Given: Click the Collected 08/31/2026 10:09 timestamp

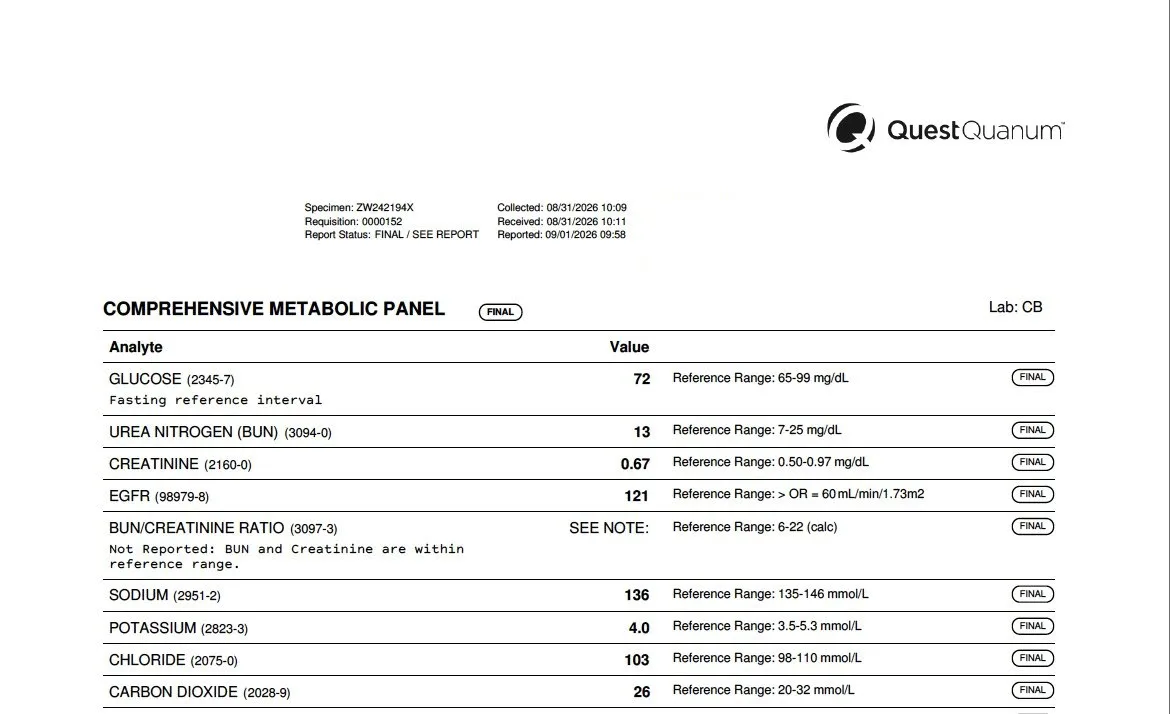Looking at the screenshot, I should click(562, 207).
